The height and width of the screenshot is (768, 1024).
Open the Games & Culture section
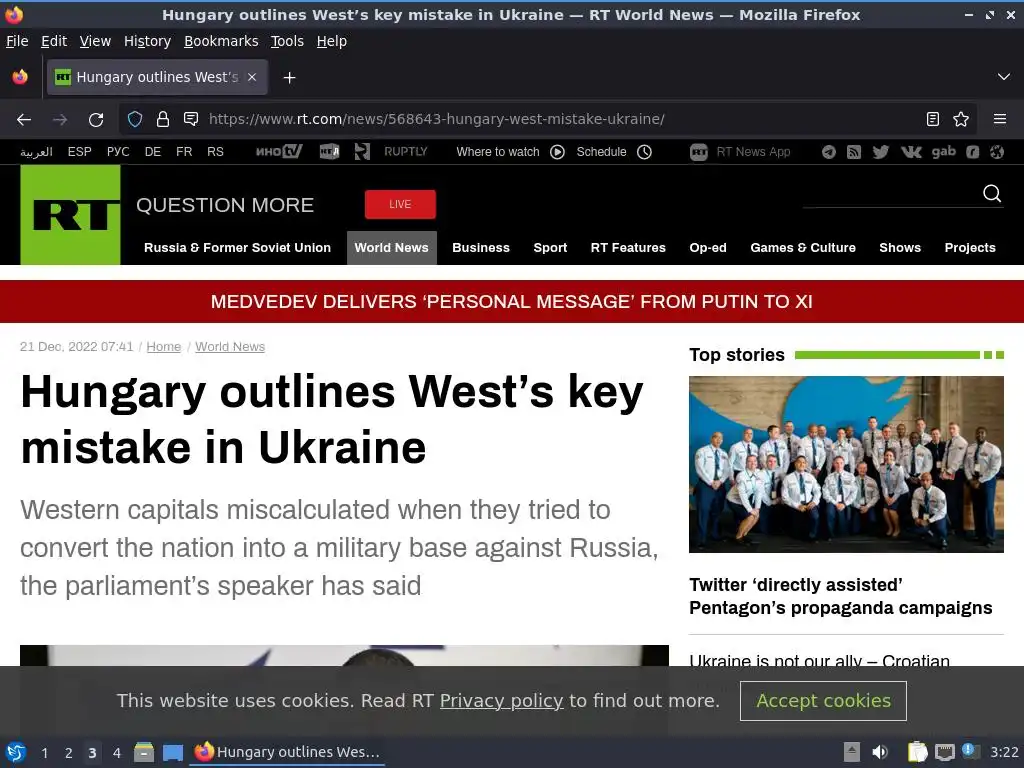pos(803,248)
